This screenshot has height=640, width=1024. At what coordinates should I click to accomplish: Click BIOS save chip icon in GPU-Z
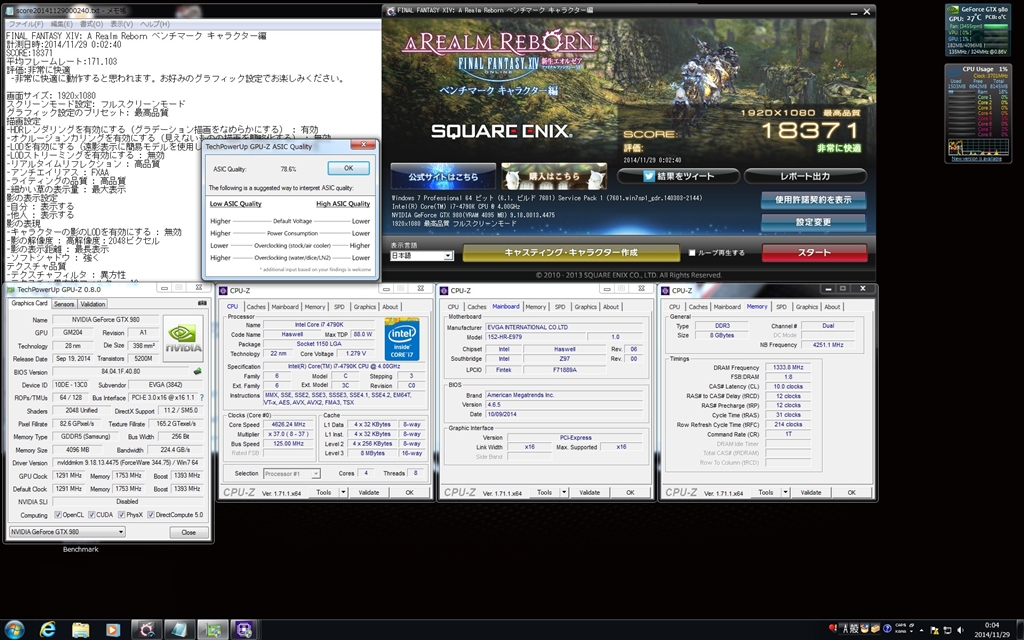point(197,372)
